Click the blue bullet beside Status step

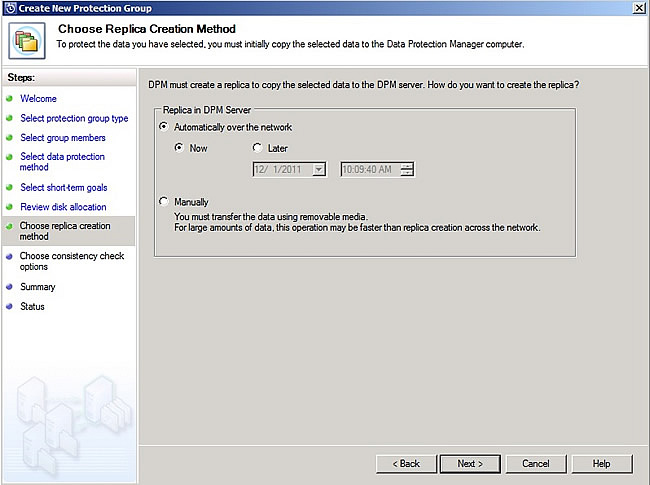pyautogui.click(x=9, y=307)
